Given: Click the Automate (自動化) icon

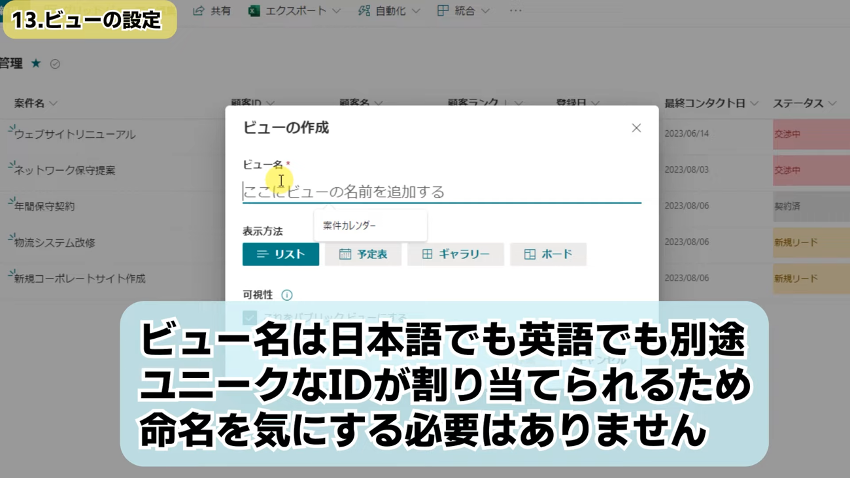Looking at the screenshot, I should [362, 10].
